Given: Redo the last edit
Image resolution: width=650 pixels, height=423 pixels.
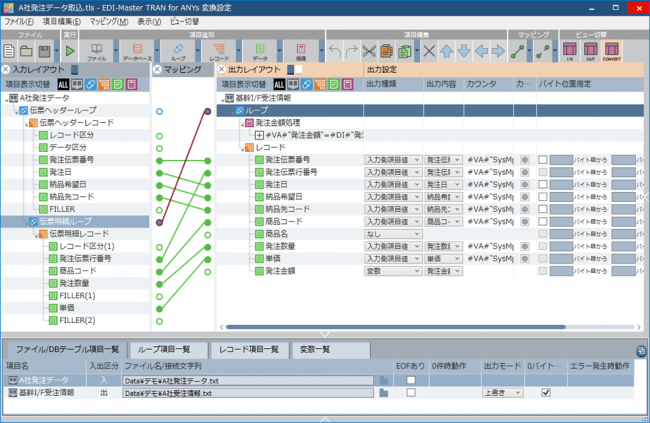Looking at the screenshot, I should tap(351, 51).
